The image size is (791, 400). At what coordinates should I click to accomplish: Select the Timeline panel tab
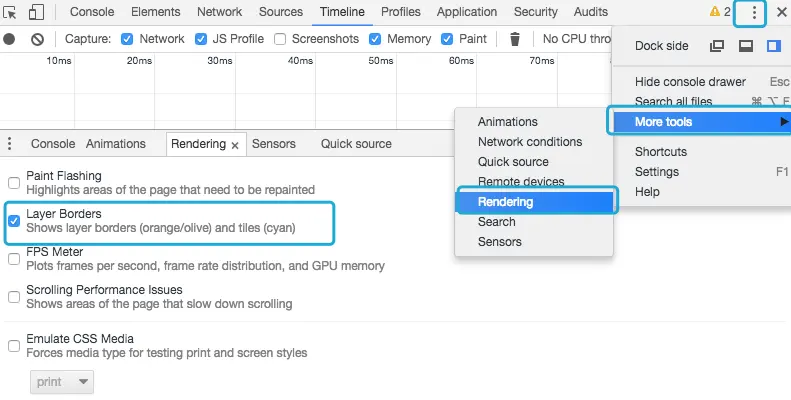(342, 12)
